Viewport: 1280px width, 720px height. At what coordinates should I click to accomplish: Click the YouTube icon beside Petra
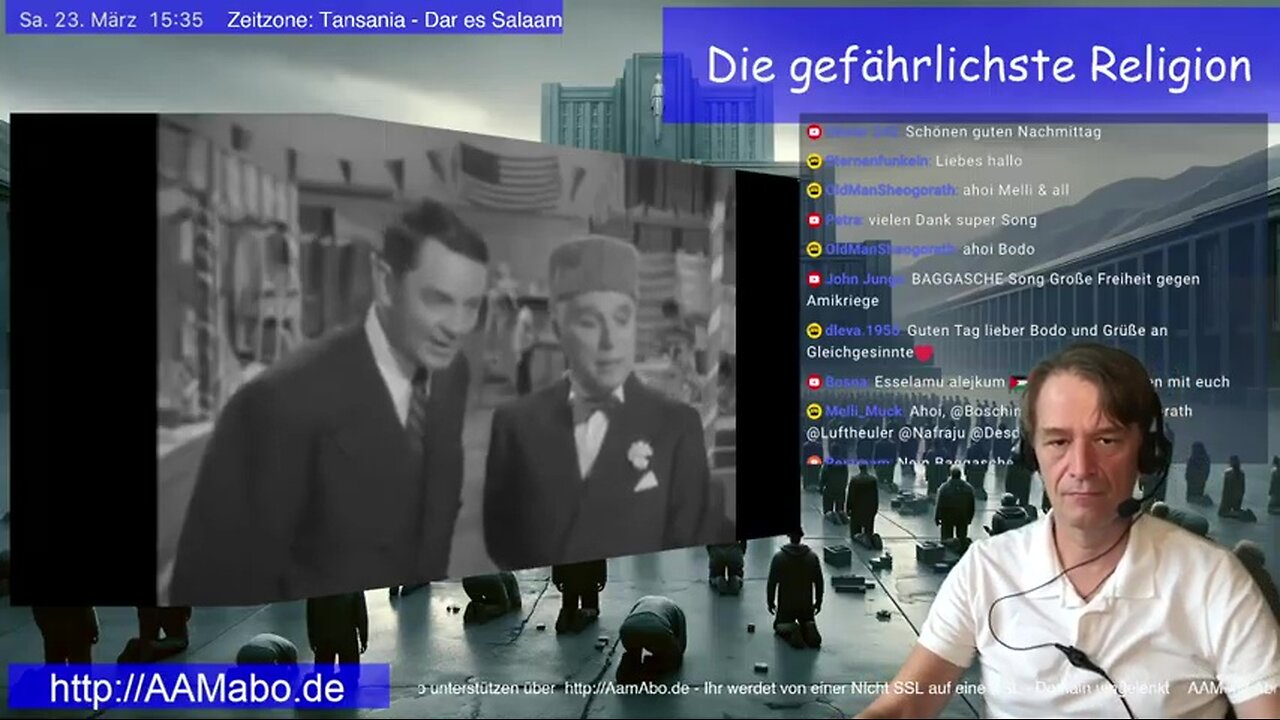click(814, 220)
